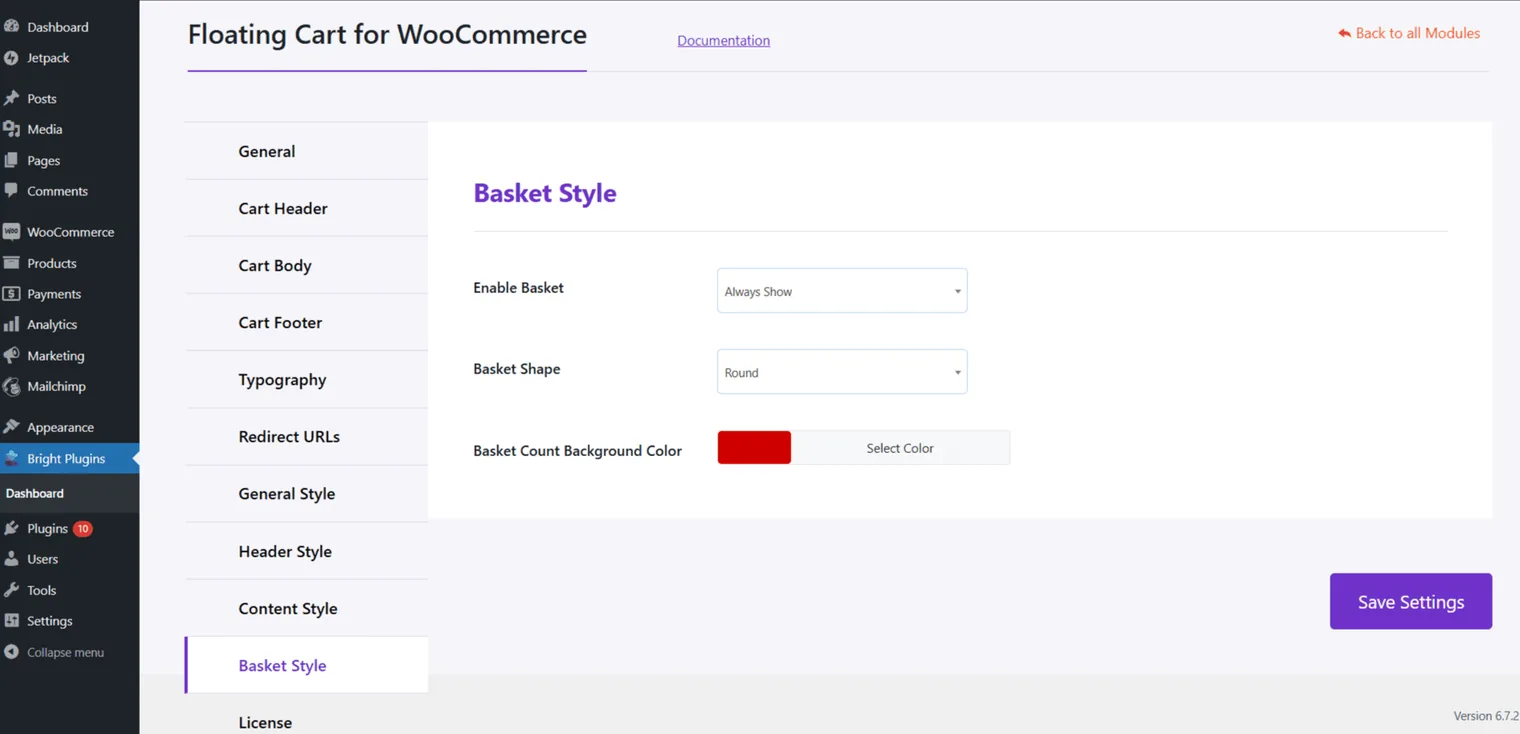Open the Cart Header tab
Screen dimensions: 1520x734
(307, 208)
